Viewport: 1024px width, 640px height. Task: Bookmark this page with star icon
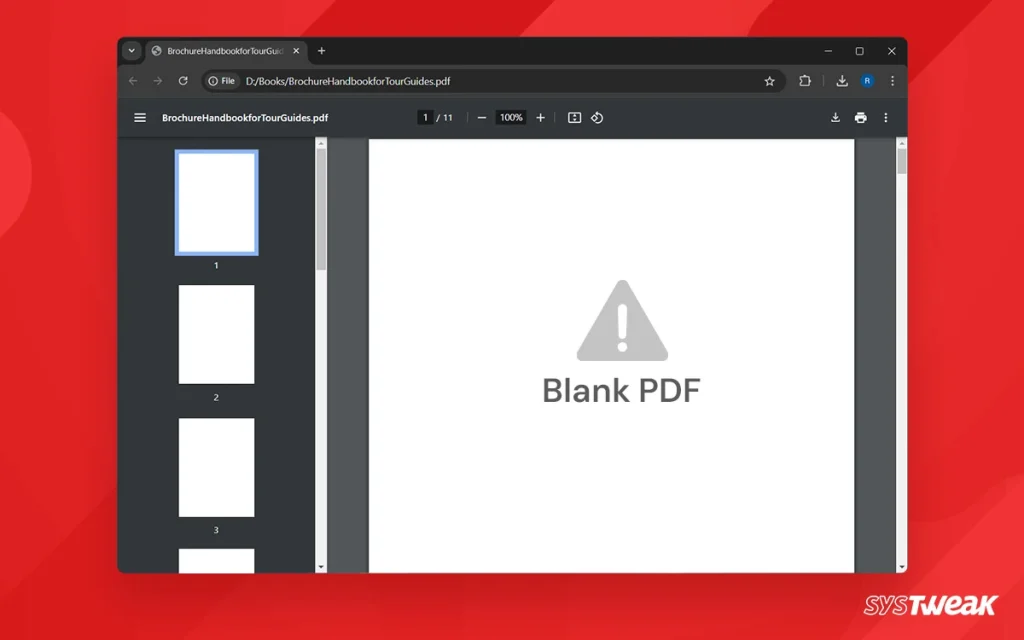tap(769, 81)
